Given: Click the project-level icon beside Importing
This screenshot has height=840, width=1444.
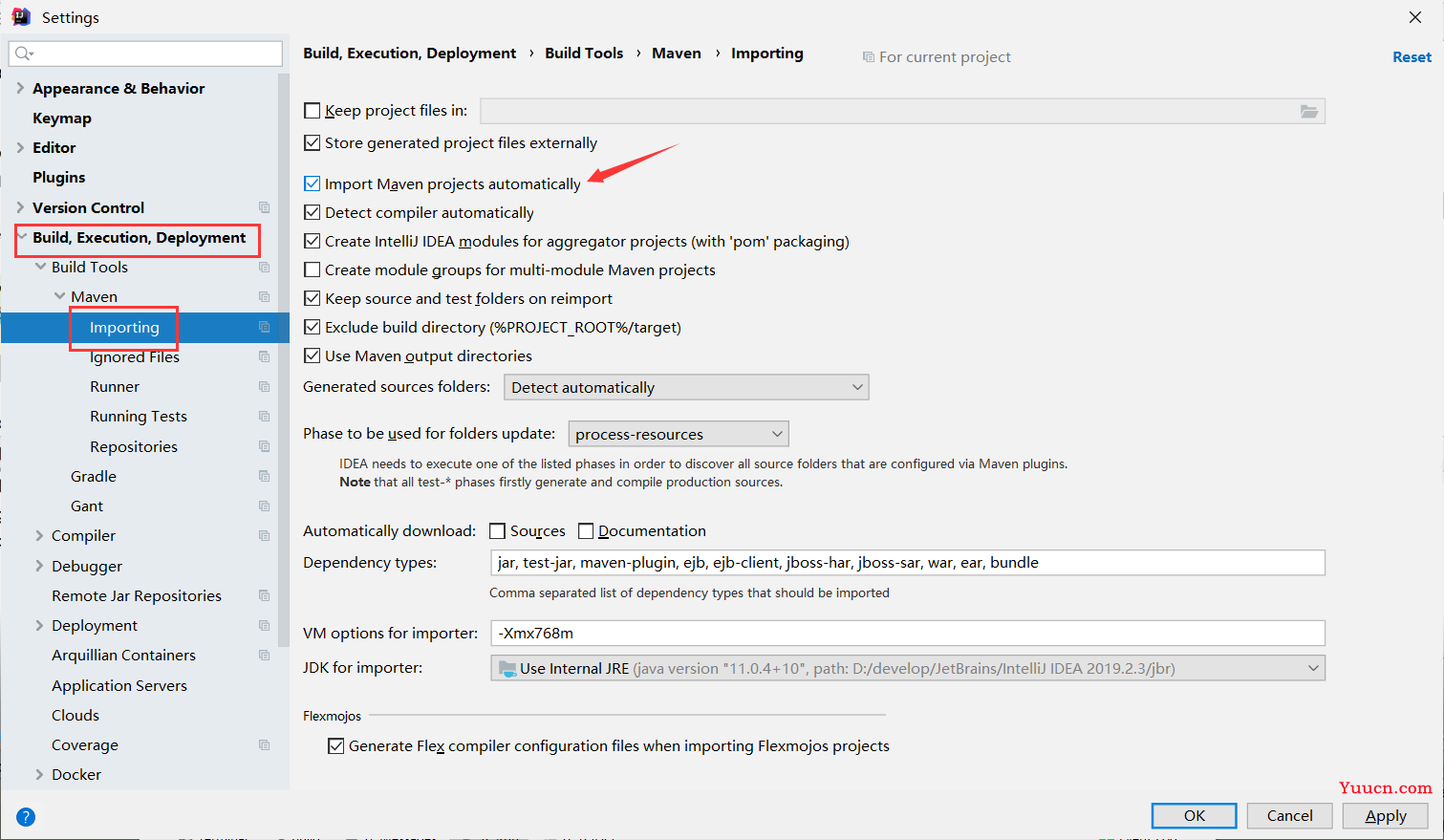Looking at the screenshot, I should point(264,327).
